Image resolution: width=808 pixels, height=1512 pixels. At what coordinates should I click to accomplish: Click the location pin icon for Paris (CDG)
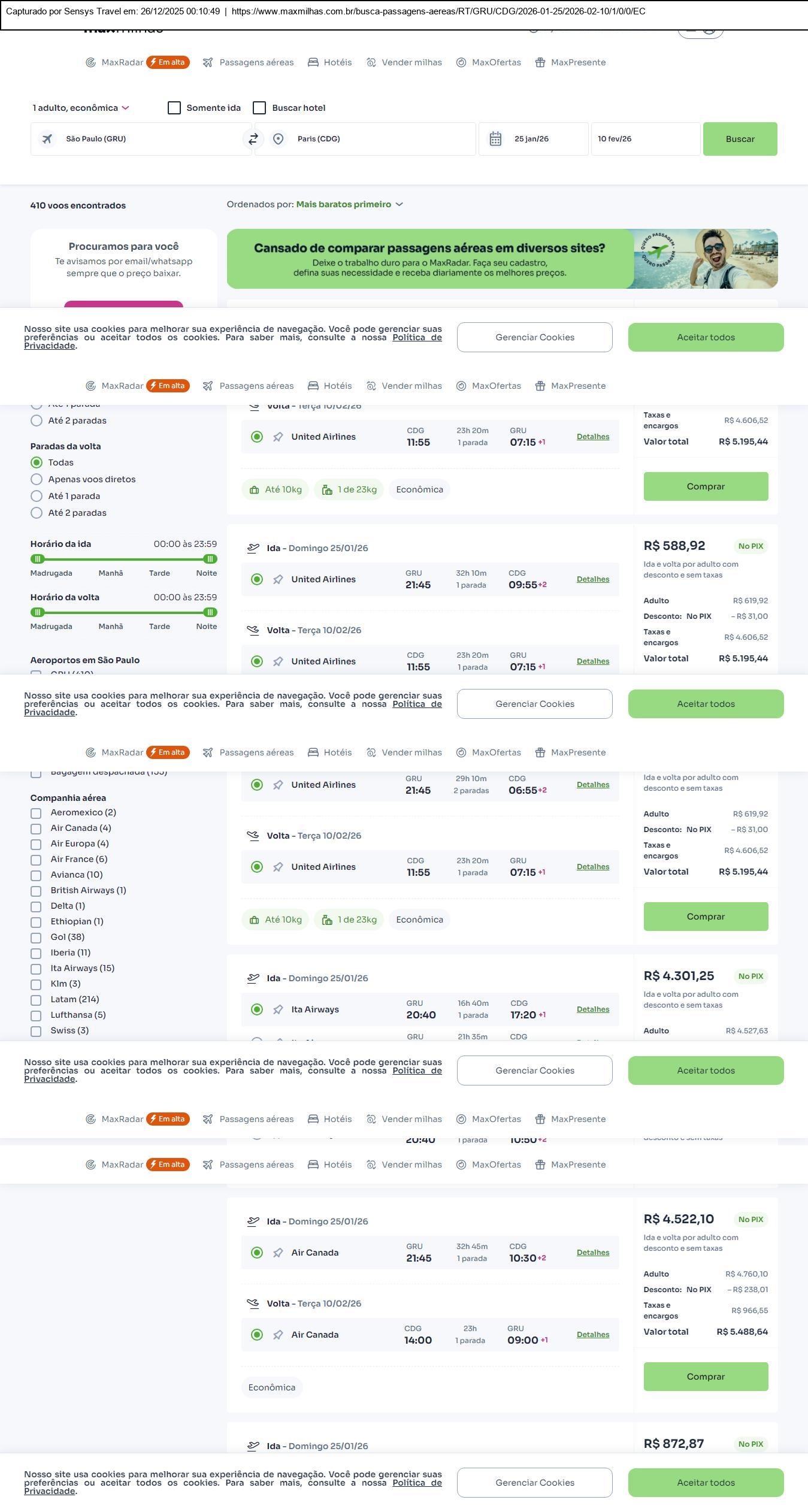click(x=278, y=139)
